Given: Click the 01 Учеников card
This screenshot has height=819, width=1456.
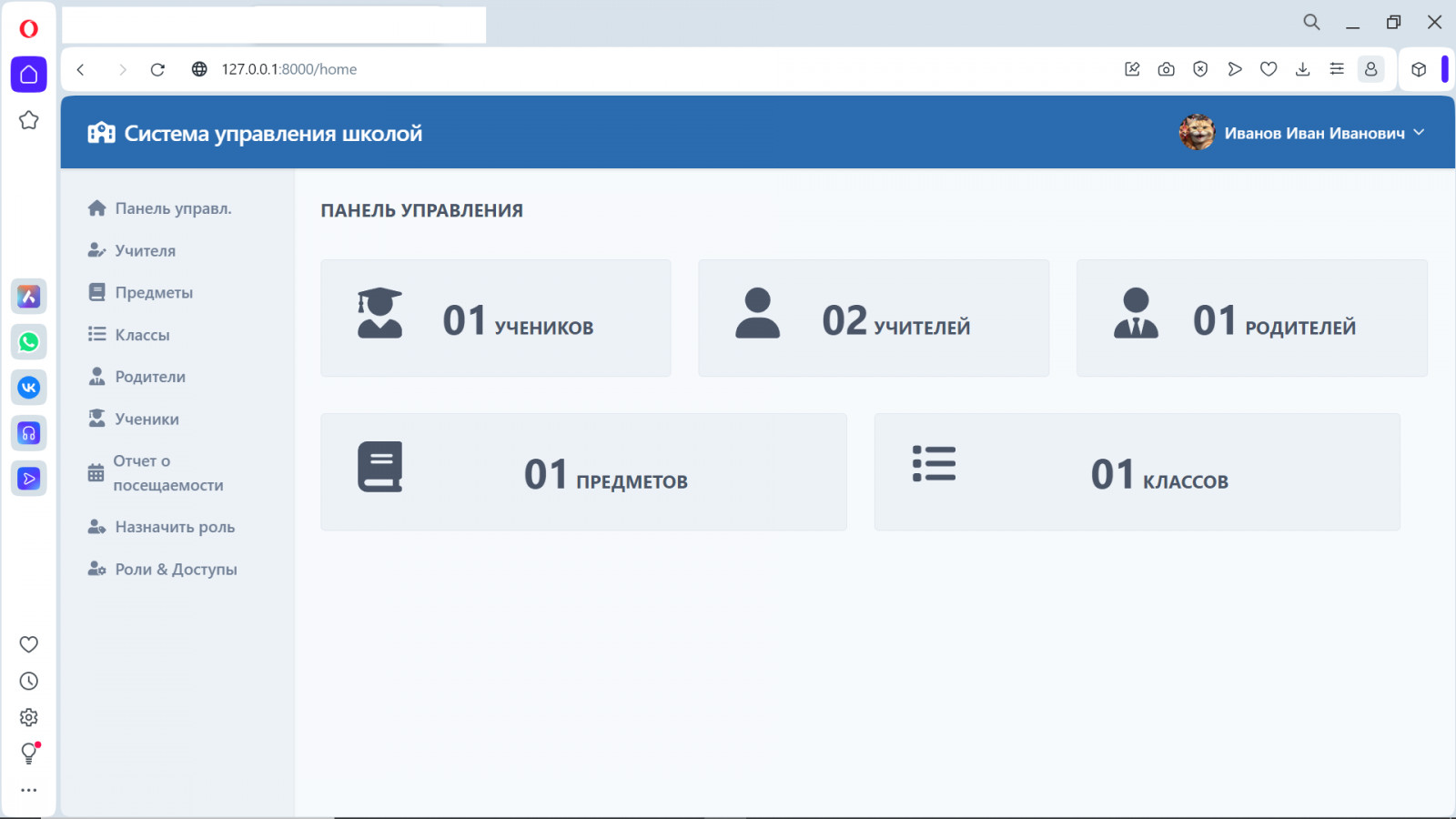Looking at the screenshot, I should point(496,318).
